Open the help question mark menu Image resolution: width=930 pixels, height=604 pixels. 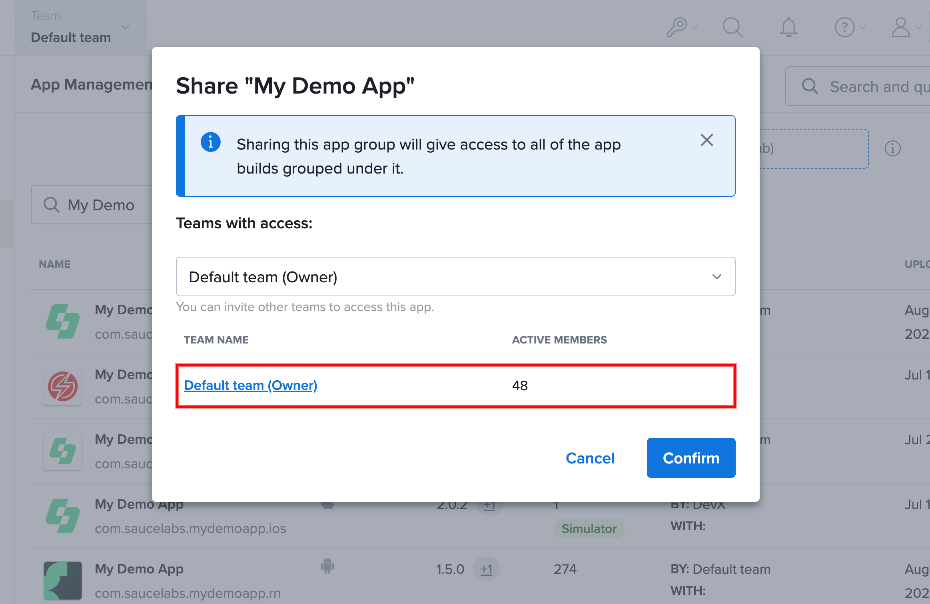tap(849, 27)
